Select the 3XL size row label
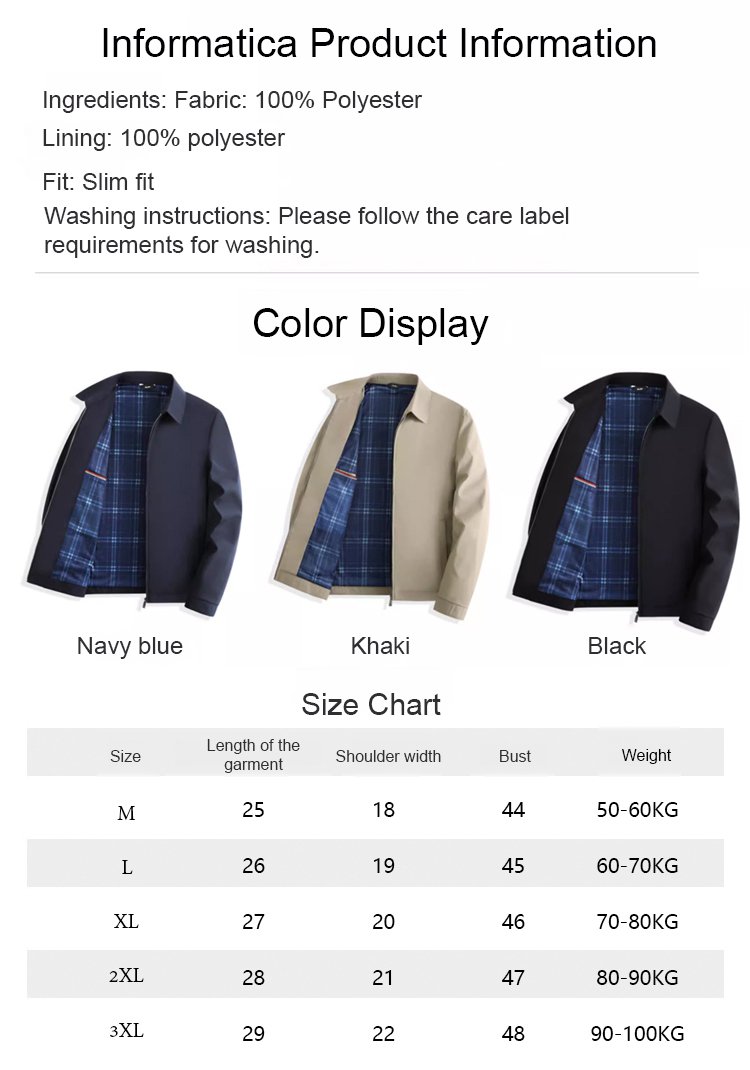750x1070 pixels. pos(127,1031)
